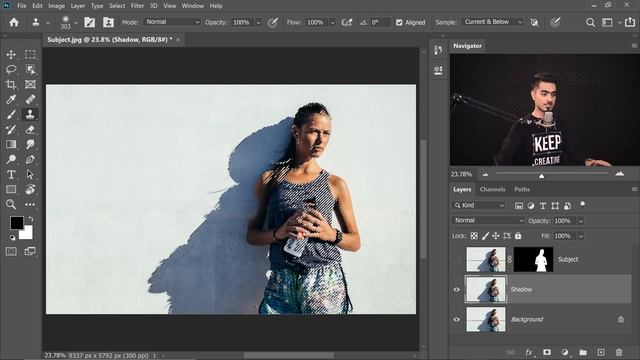
Task: Create new fill or adjustment layer
Action: pyautogui.click(x=565, y=352)
